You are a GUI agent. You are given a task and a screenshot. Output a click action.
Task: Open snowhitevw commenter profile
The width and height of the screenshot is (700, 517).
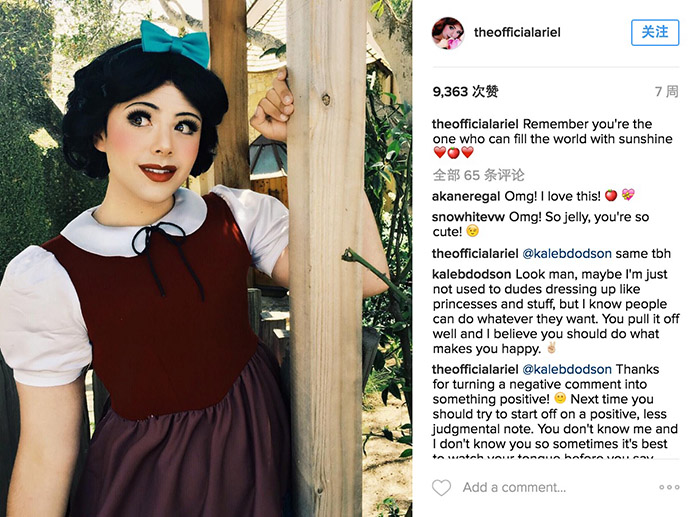(468, 217)
